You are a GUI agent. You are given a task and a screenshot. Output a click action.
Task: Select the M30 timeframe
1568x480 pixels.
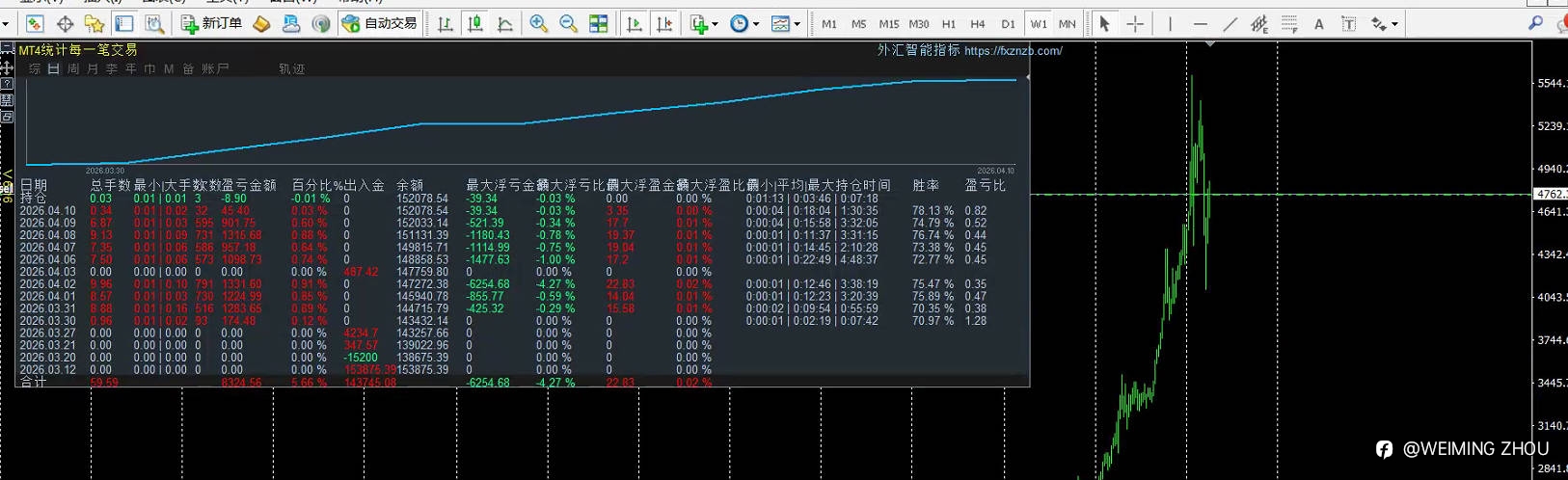coord(919,24)
